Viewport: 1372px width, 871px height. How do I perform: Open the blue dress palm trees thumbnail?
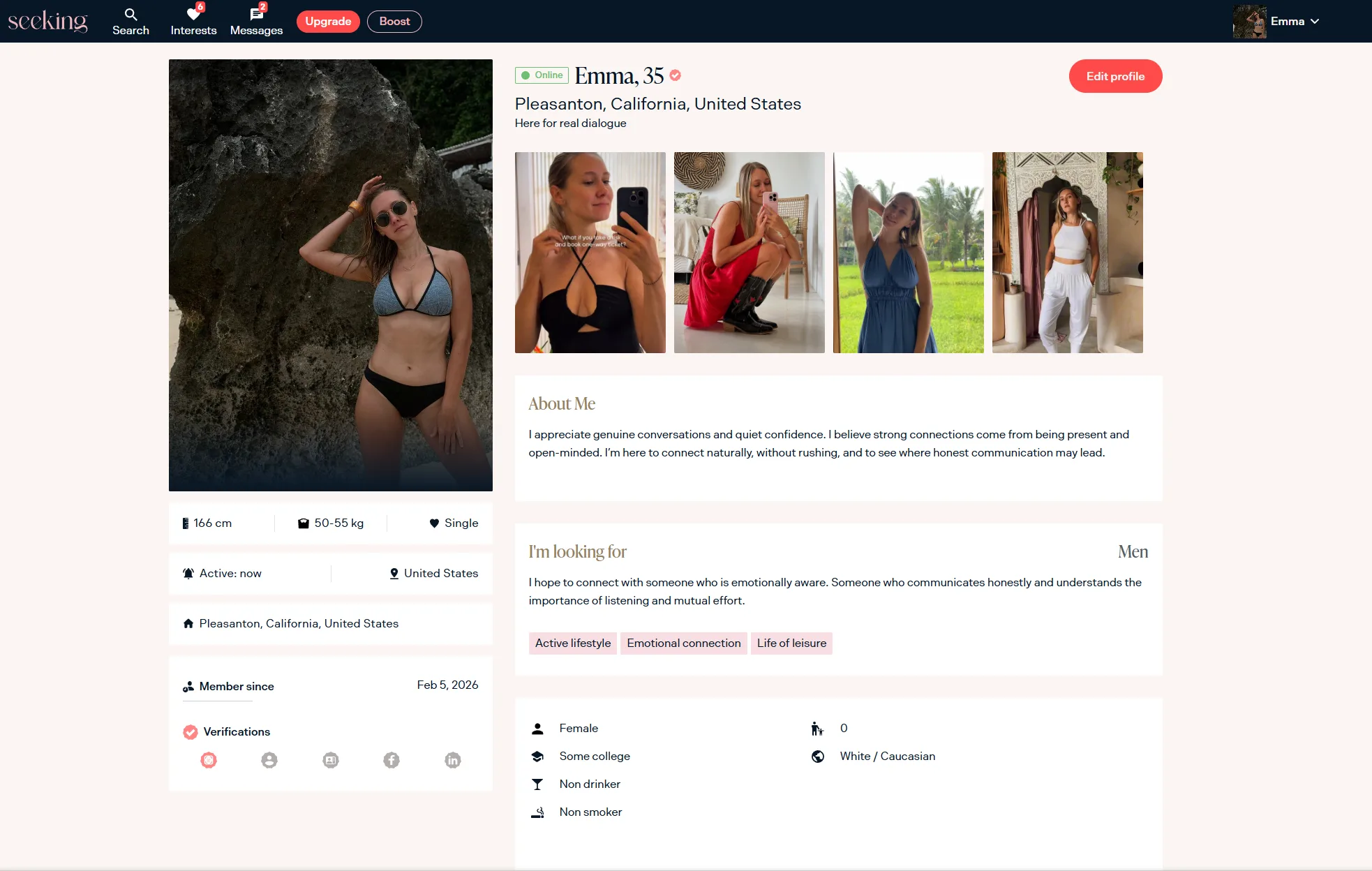(x=908, y=253)
